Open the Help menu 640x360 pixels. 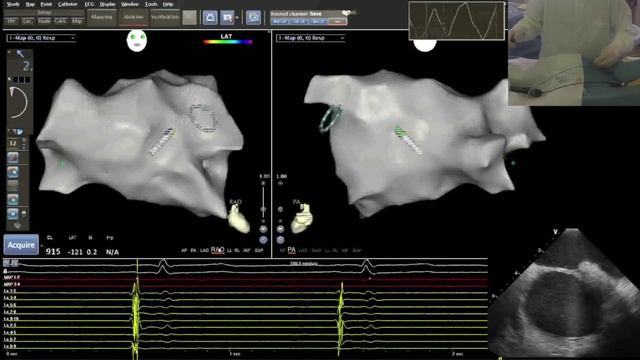pyautogui.click(x=168, y=4)
